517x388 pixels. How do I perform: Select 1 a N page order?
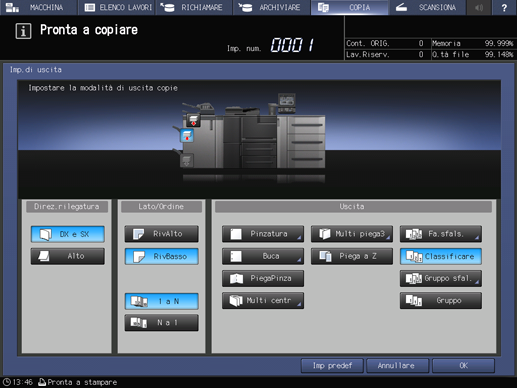pos(162,301)
